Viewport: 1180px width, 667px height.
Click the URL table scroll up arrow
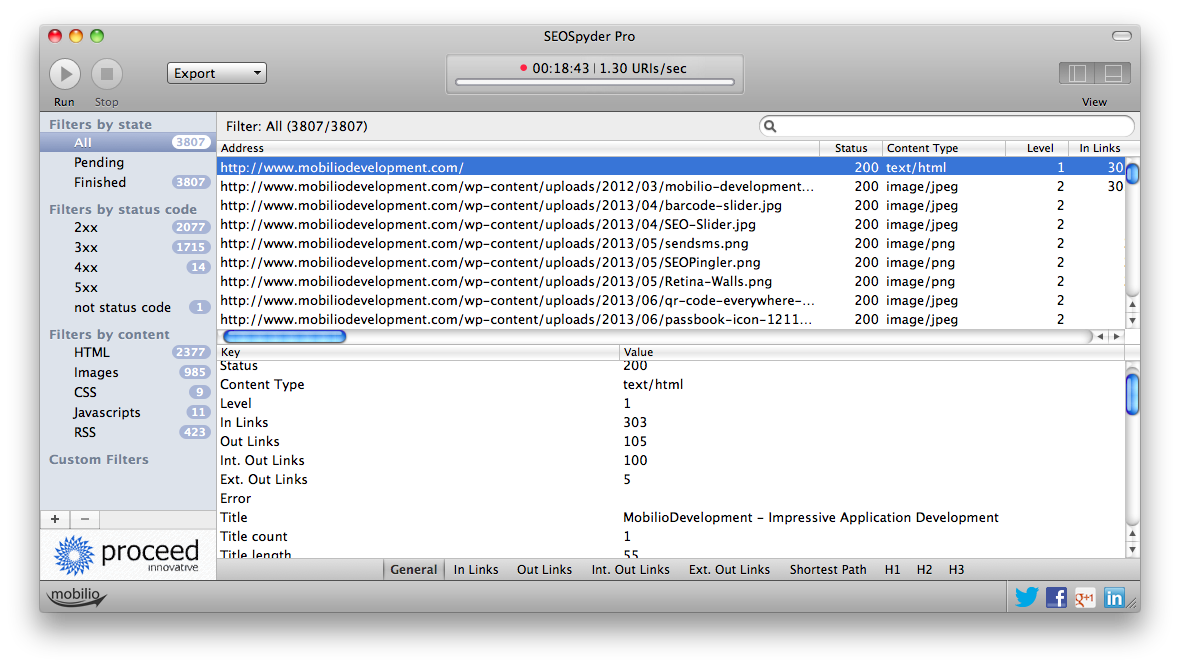click(1132, 304)
